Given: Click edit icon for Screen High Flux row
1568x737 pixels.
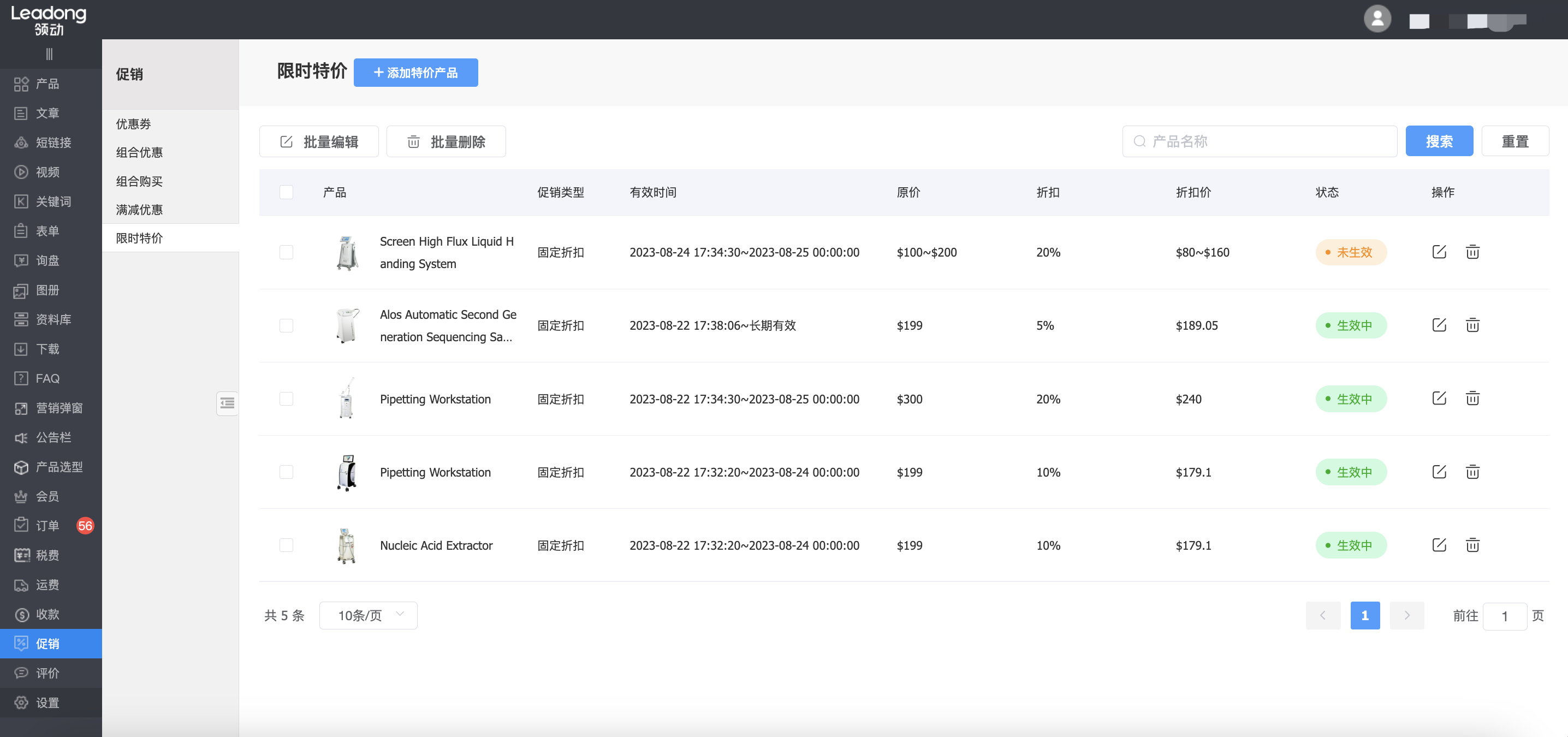Looking at the screenshot, I should [1439, 252].
